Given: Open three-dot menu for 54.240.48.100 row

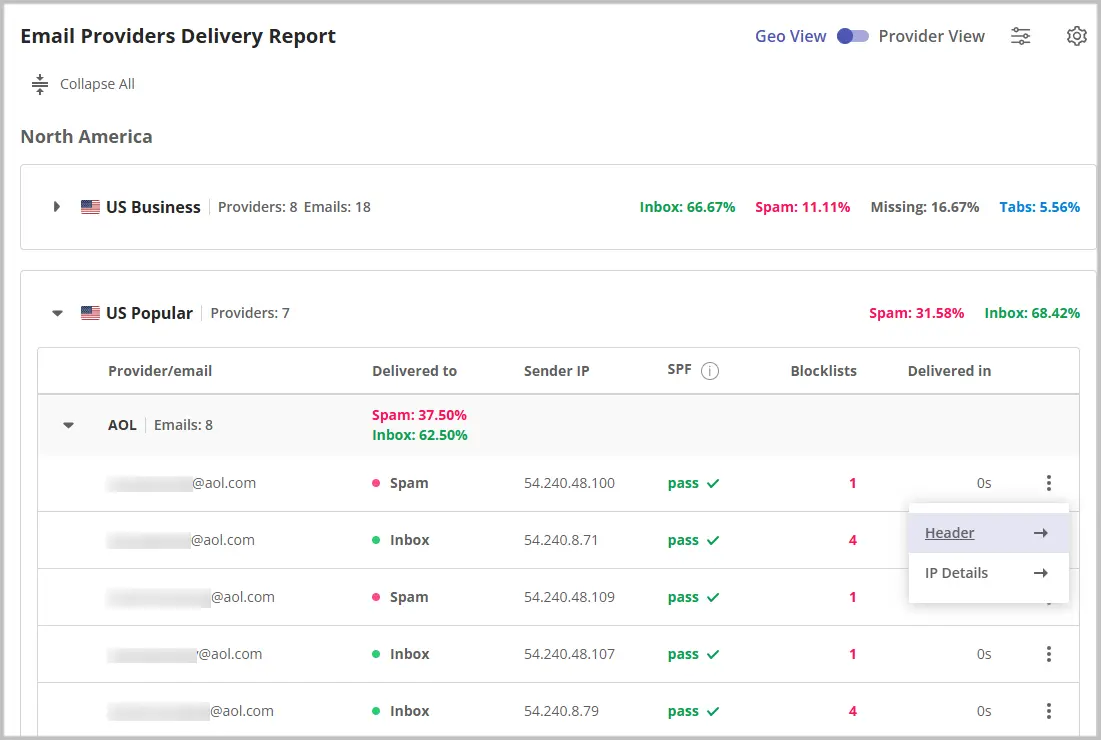Looking at the screenshot, I should [1048, 483].
